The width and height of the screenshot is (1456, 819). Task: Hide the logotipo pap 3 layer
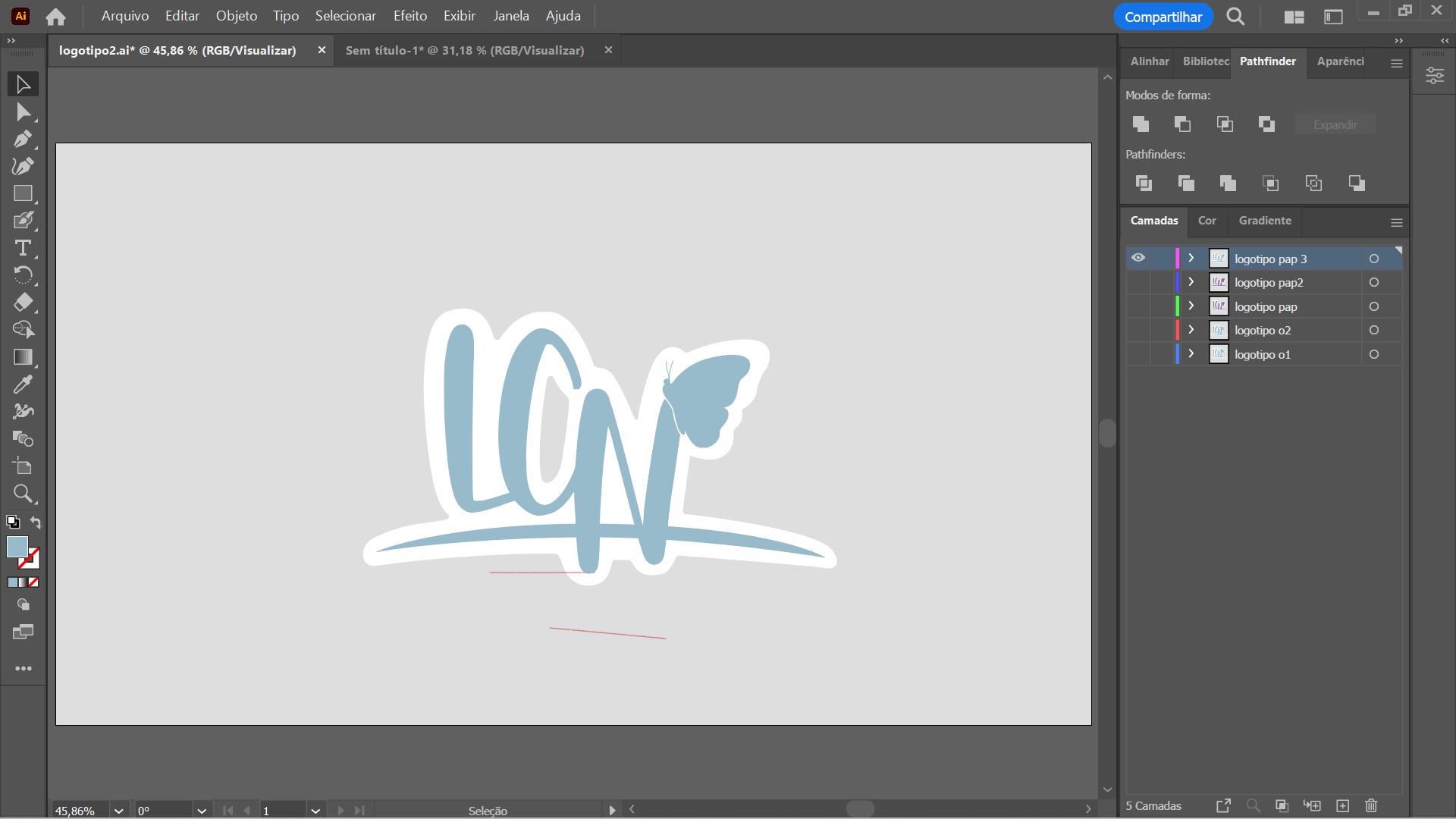[1138, 258]
